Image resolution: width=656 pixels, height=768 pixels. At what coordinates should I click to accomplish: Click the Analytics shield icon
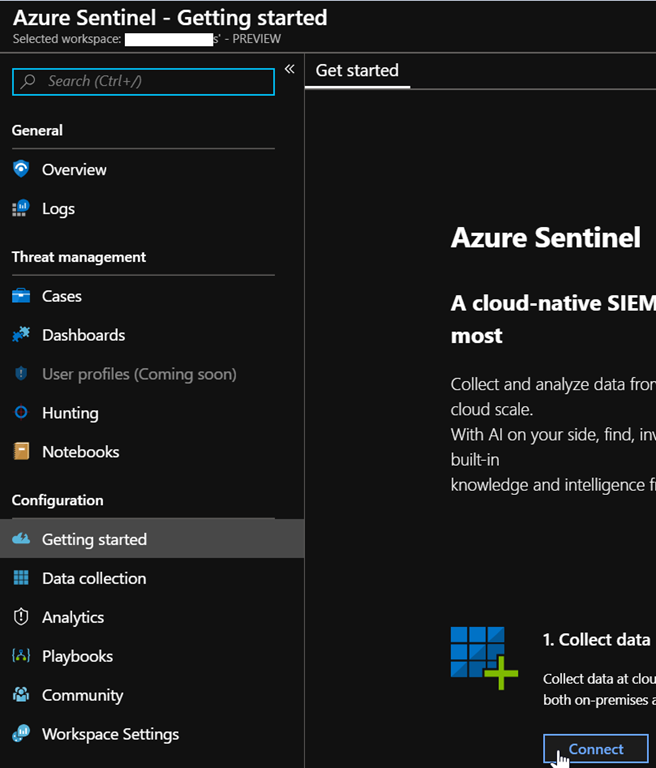pos(21,617)
